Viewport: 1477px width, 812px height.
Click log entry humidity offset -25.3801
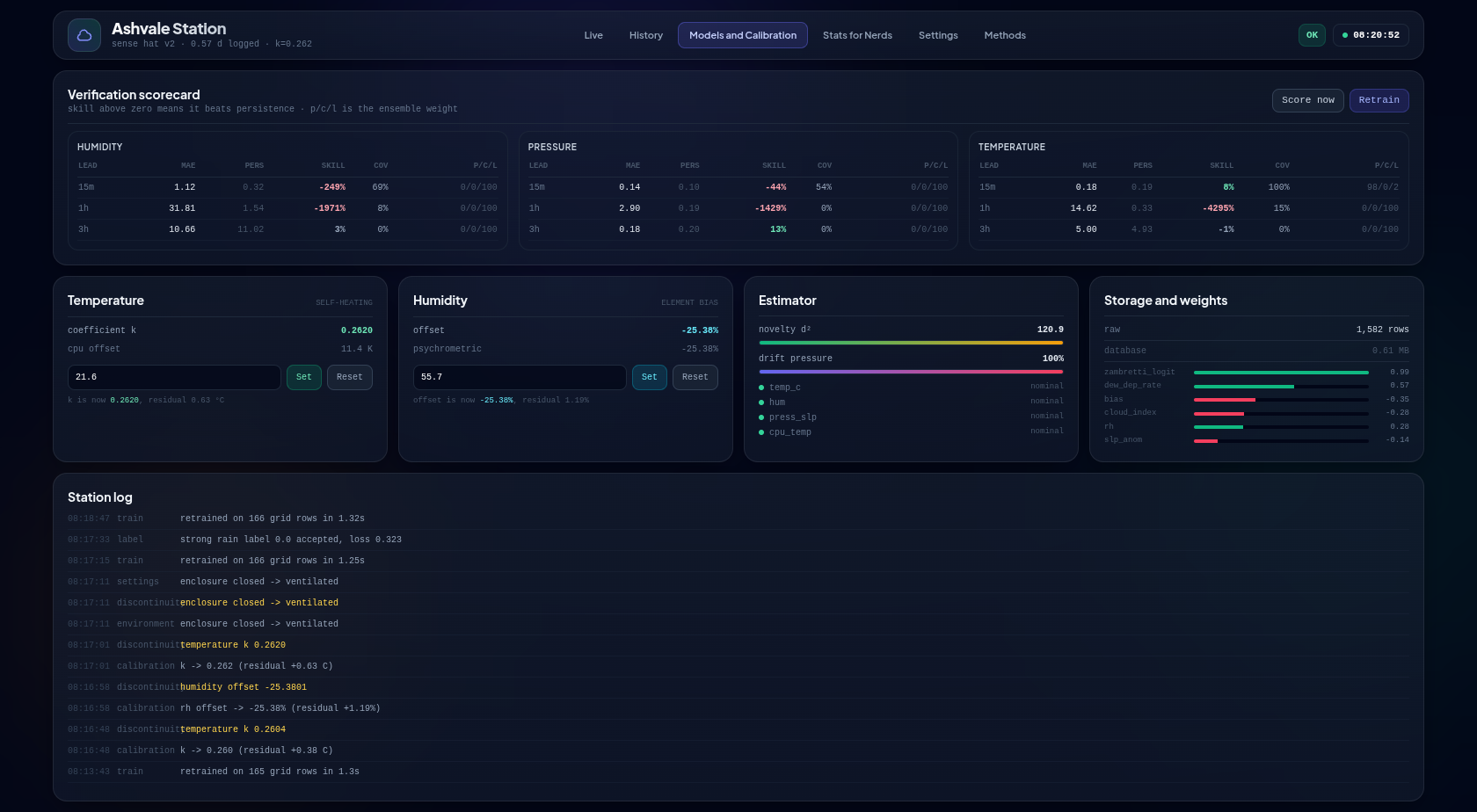(x=738, y=687)
